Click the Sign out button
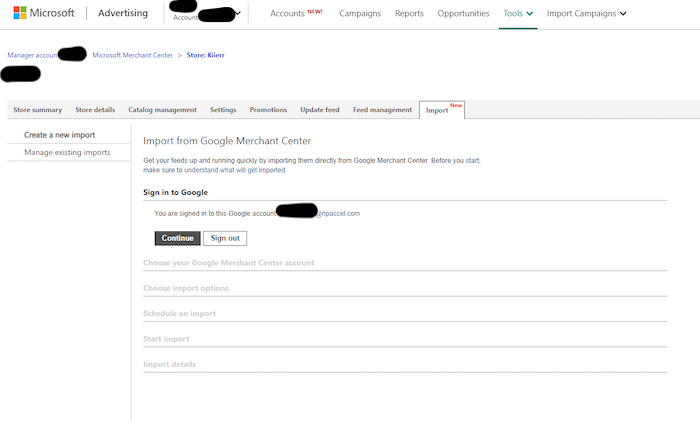700x421 pixels. point(225,238)
